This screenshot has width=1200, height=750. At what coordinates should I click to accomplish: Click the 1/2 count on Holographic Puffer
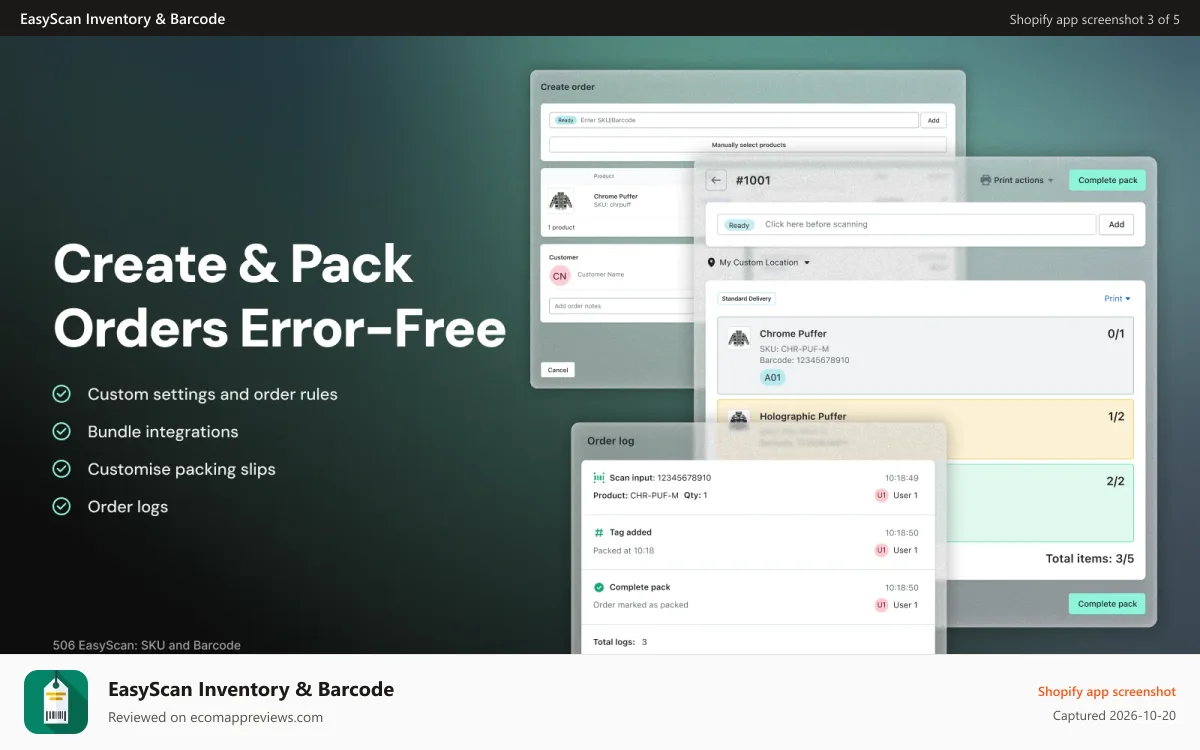(x=1116, y=416)
